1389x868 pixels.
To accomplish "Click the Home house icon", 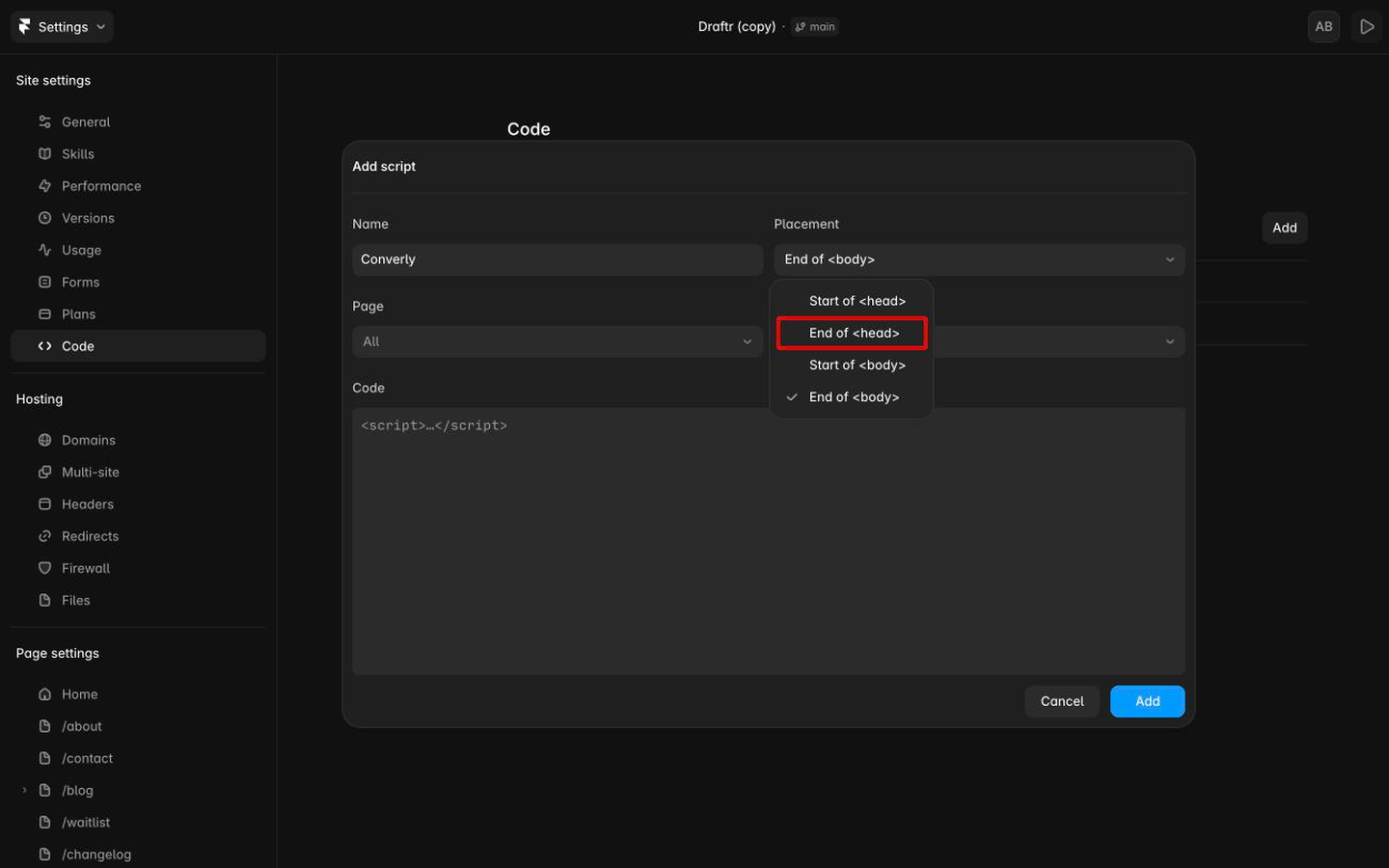I will (x=44, y=694).
